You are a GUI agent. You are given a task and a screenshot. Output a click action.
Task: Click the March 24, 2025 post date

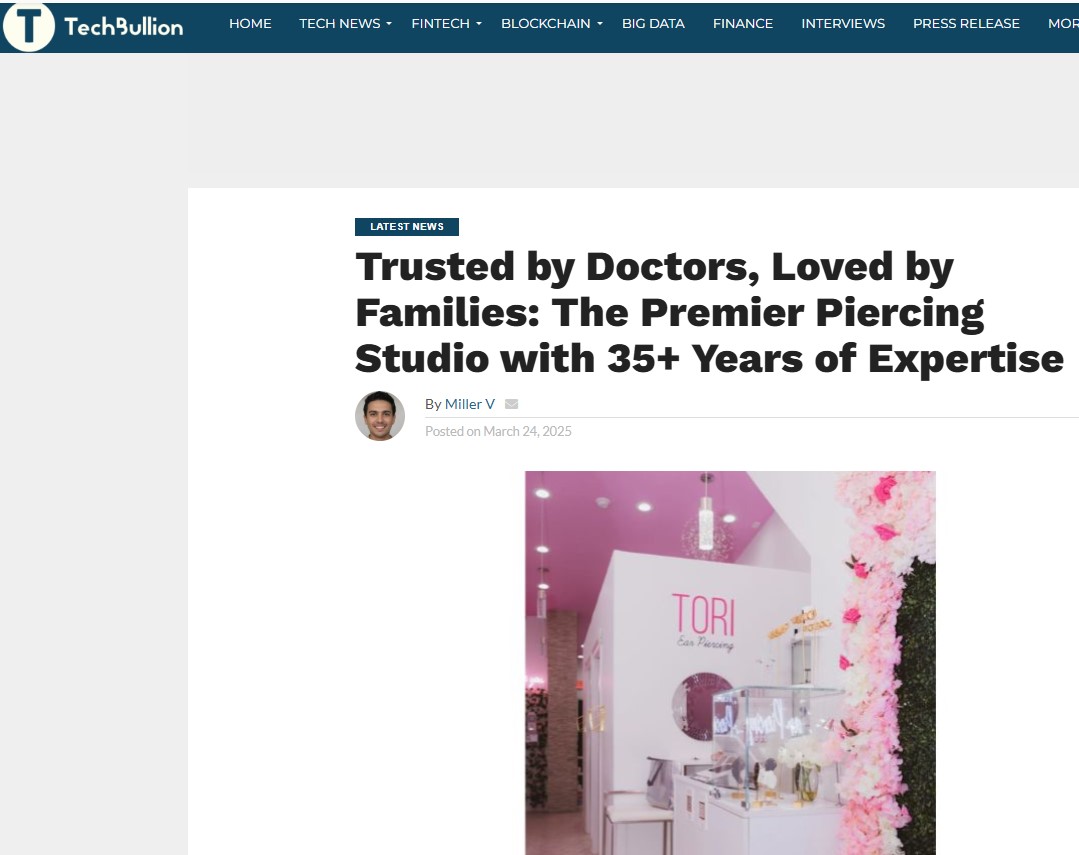[527, 431]
